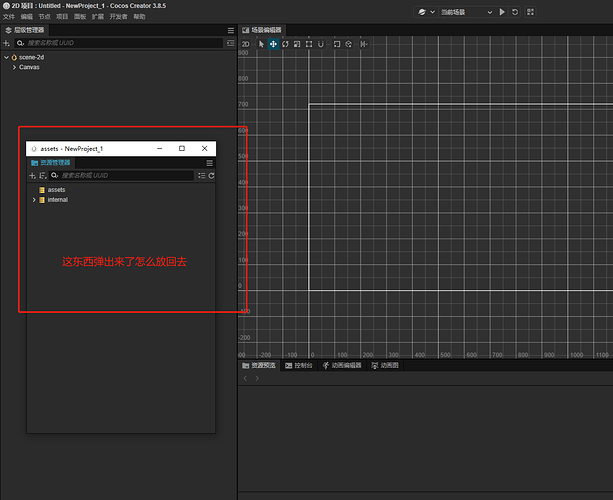Refresh the assets list in floating panel
Screen dimensions: 613x500
point(211,176)
